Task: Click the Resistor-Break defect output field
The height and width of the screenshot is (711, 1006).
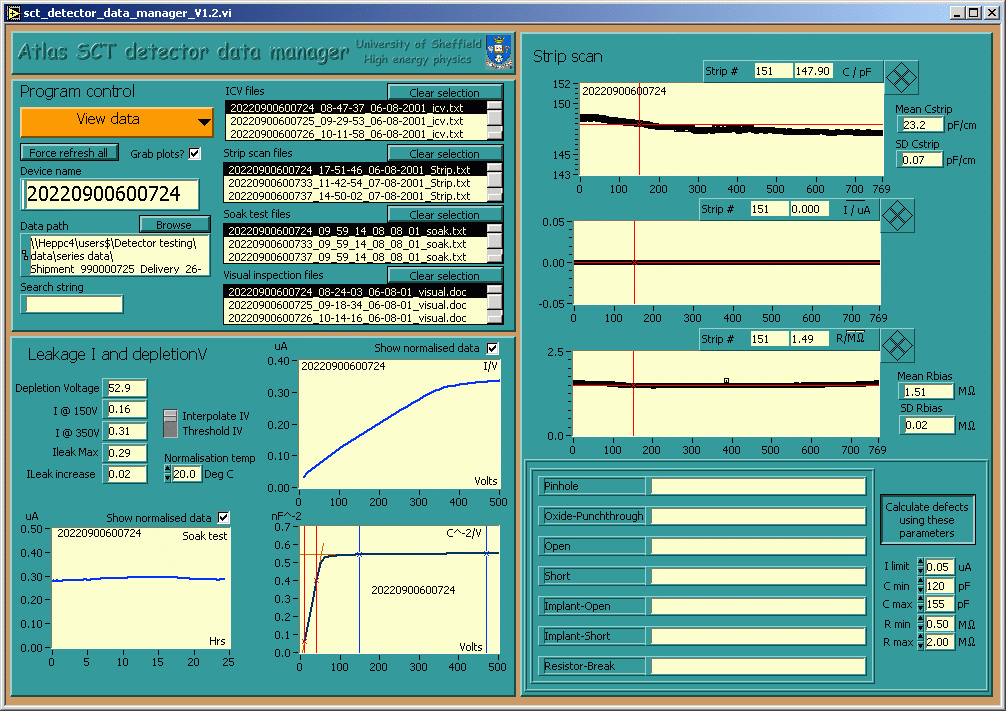Action: coord(758,667)
